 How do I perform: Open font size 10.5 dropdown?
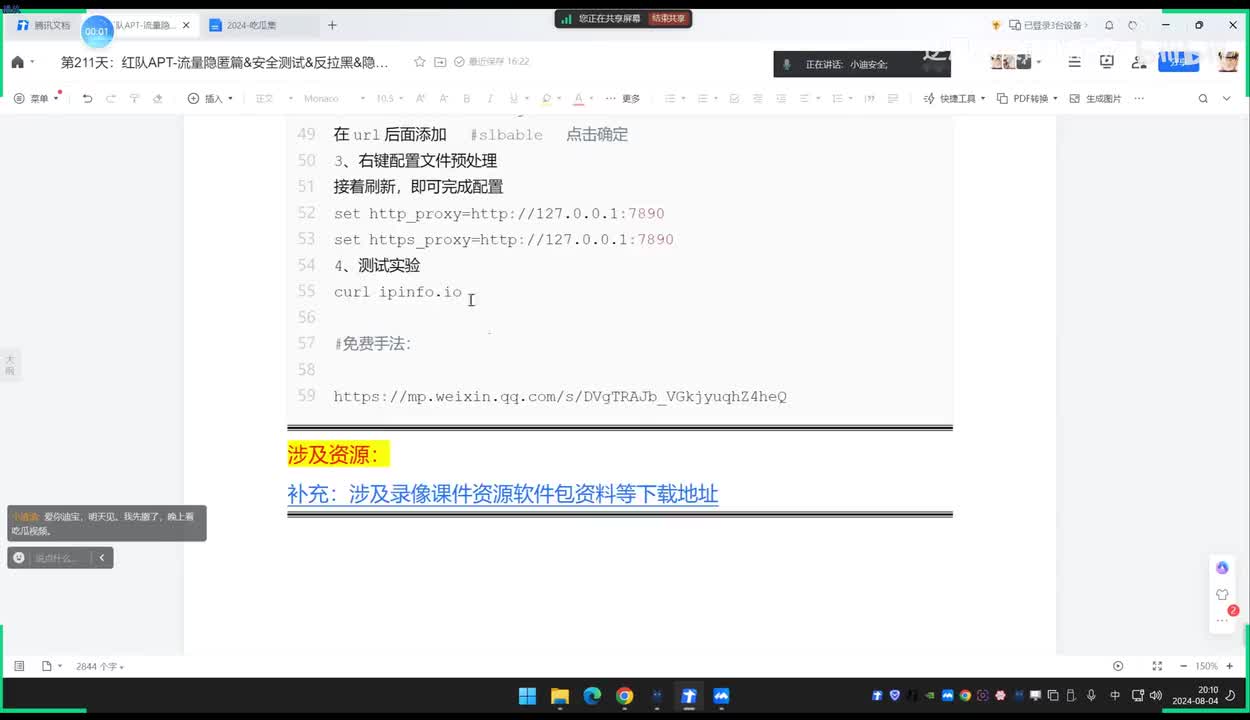click(x=389, y=98)
